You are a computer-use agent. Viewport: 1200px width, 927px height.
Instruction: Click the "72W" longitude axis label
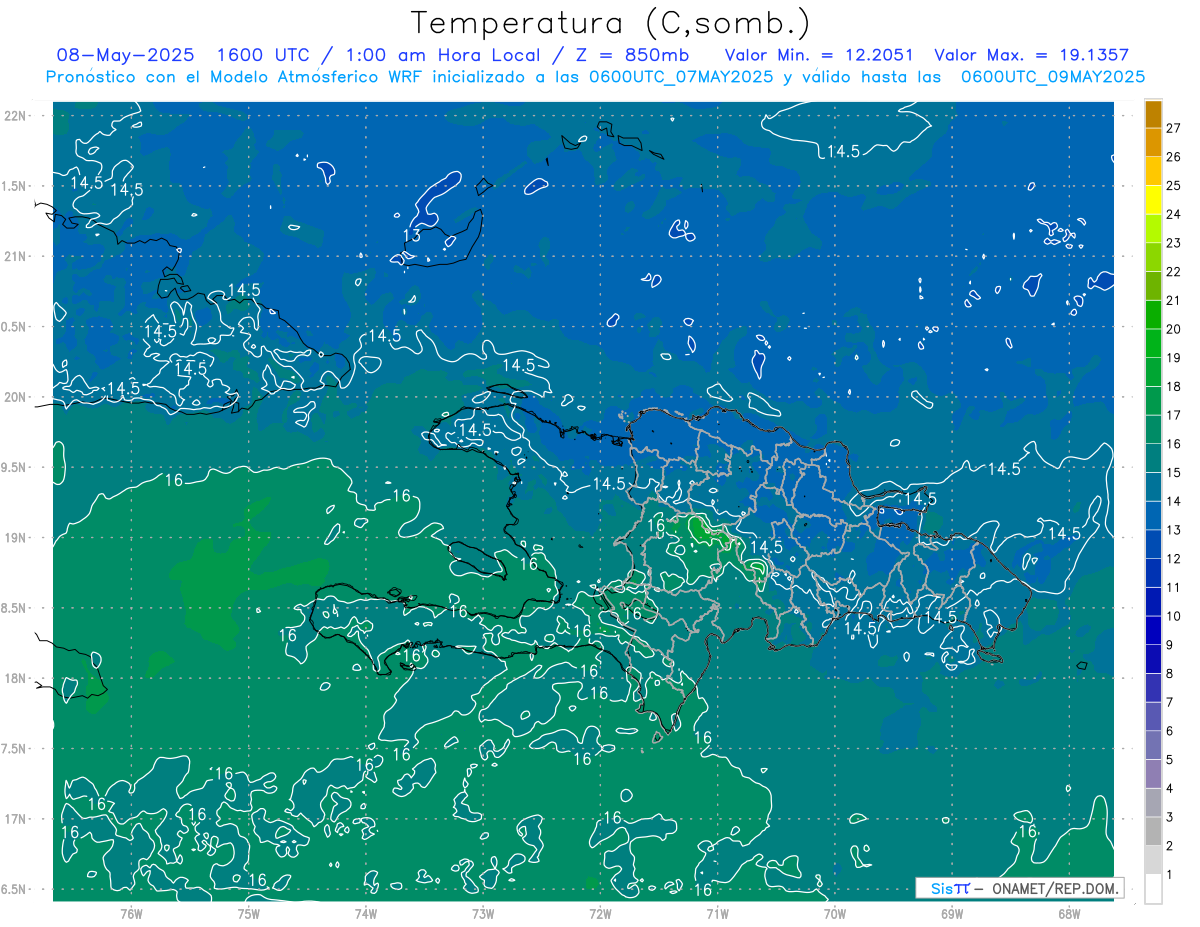[600, 912]
